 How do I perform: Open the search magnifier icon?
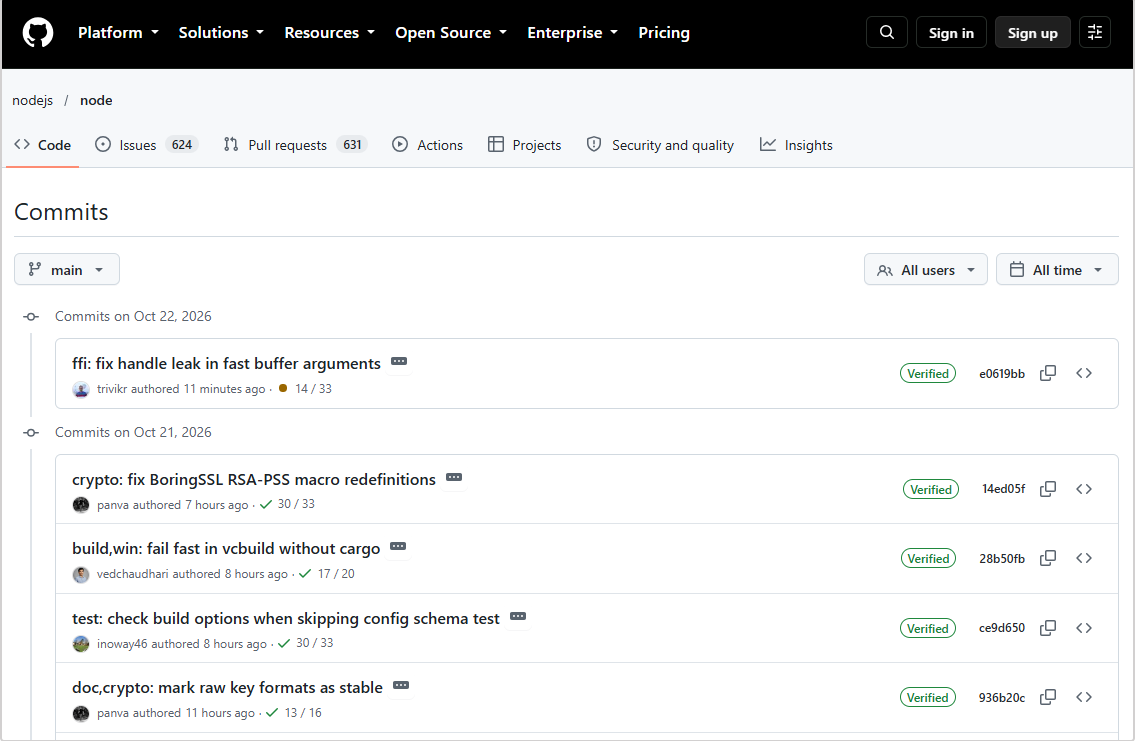[887, 33]
